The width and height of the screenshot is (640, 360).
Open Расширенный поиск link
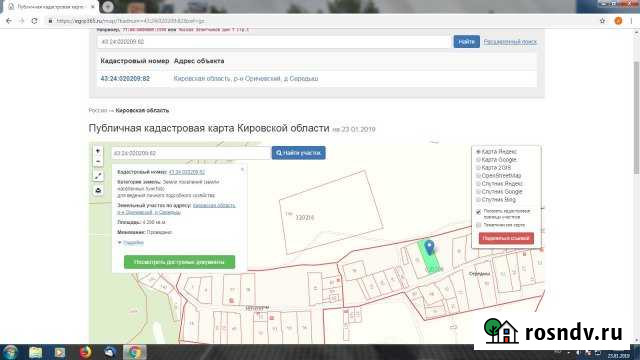[x=510, y=42]
